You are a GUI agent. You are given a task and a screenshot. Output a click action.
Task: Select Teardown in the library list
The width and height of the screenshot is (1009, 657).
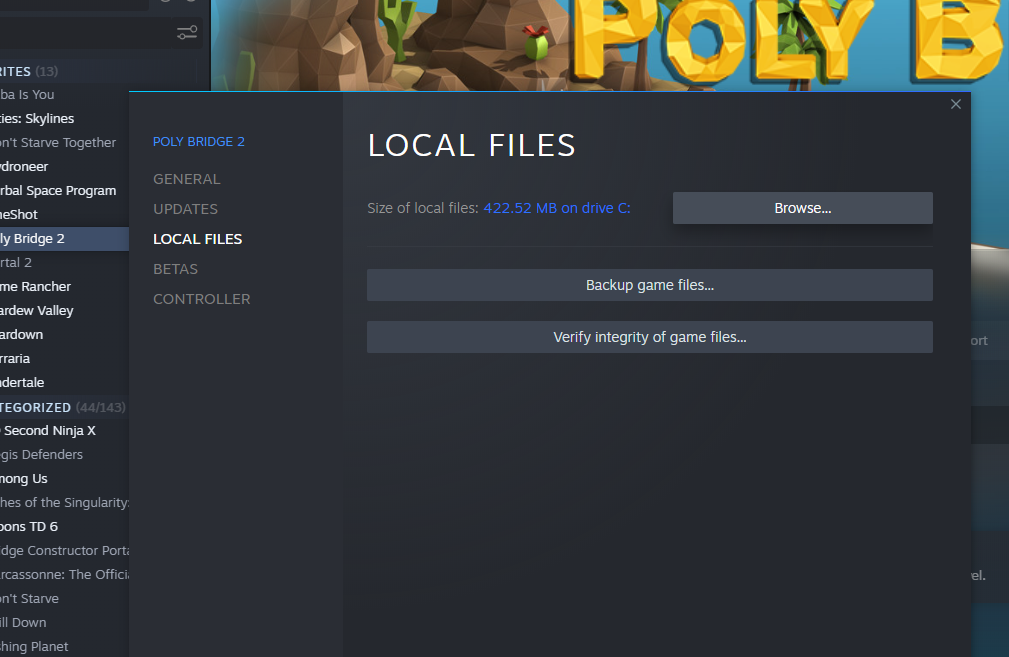tap(64, 335)
